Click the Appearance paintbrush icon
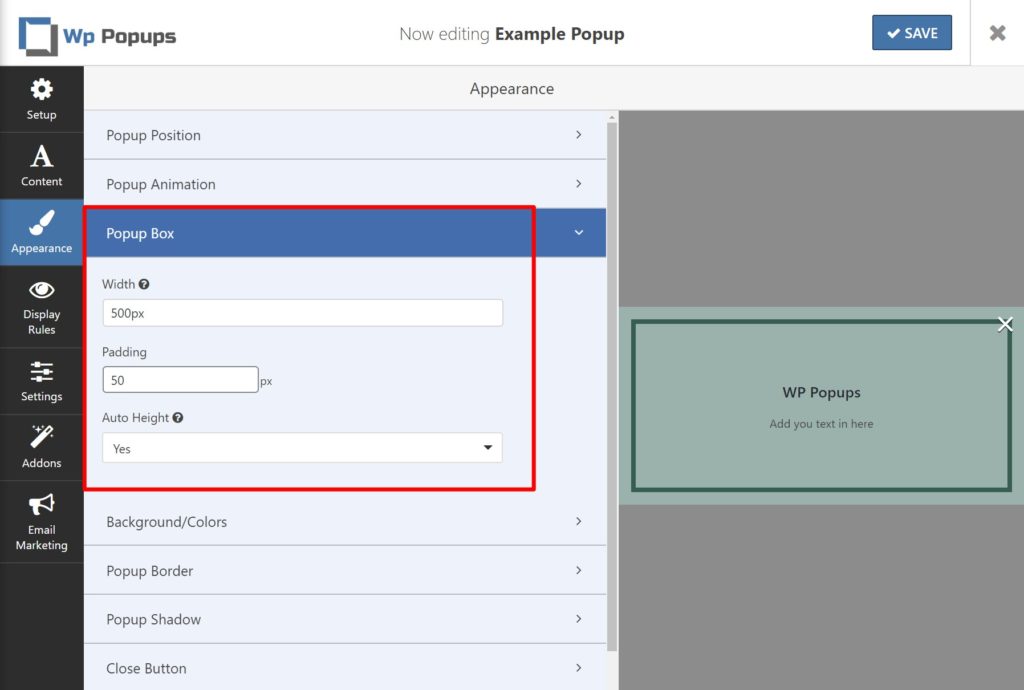 point(42,223)
